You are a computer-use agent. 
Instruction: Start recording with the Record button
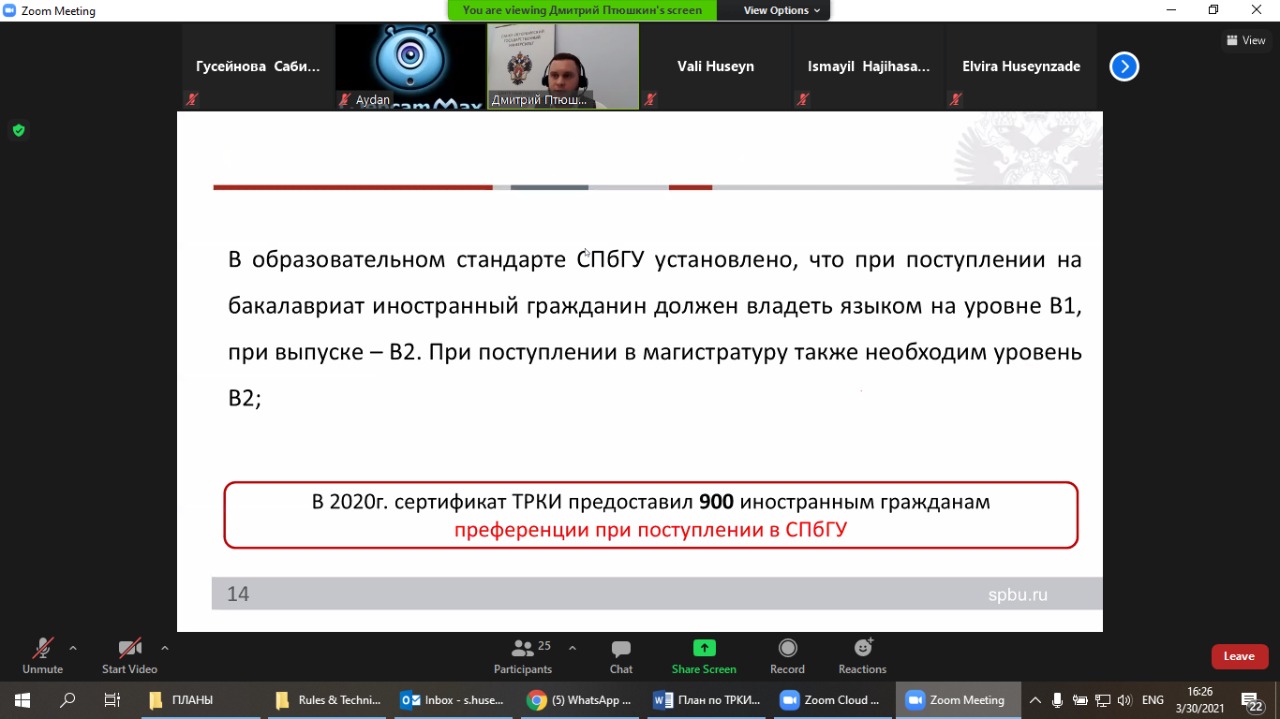787,656
